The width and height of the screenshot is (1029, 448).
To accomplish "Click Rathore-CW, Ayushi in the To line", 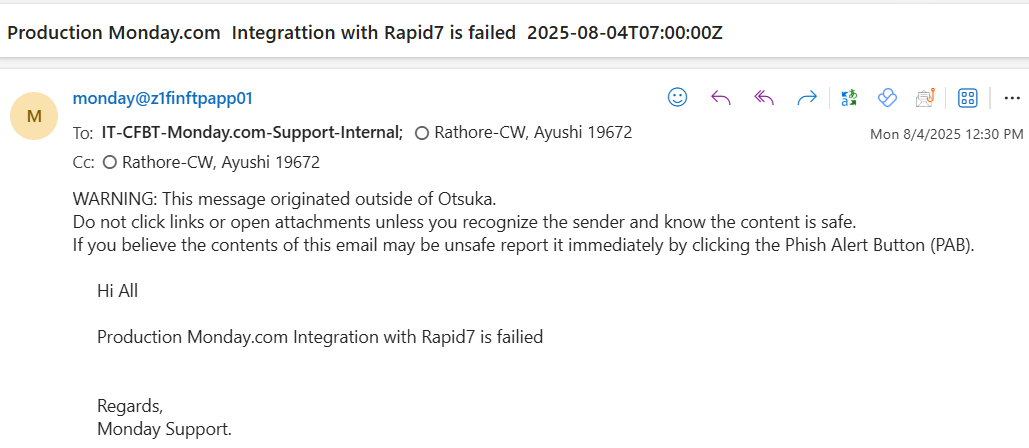I will (x=532, y=132).
